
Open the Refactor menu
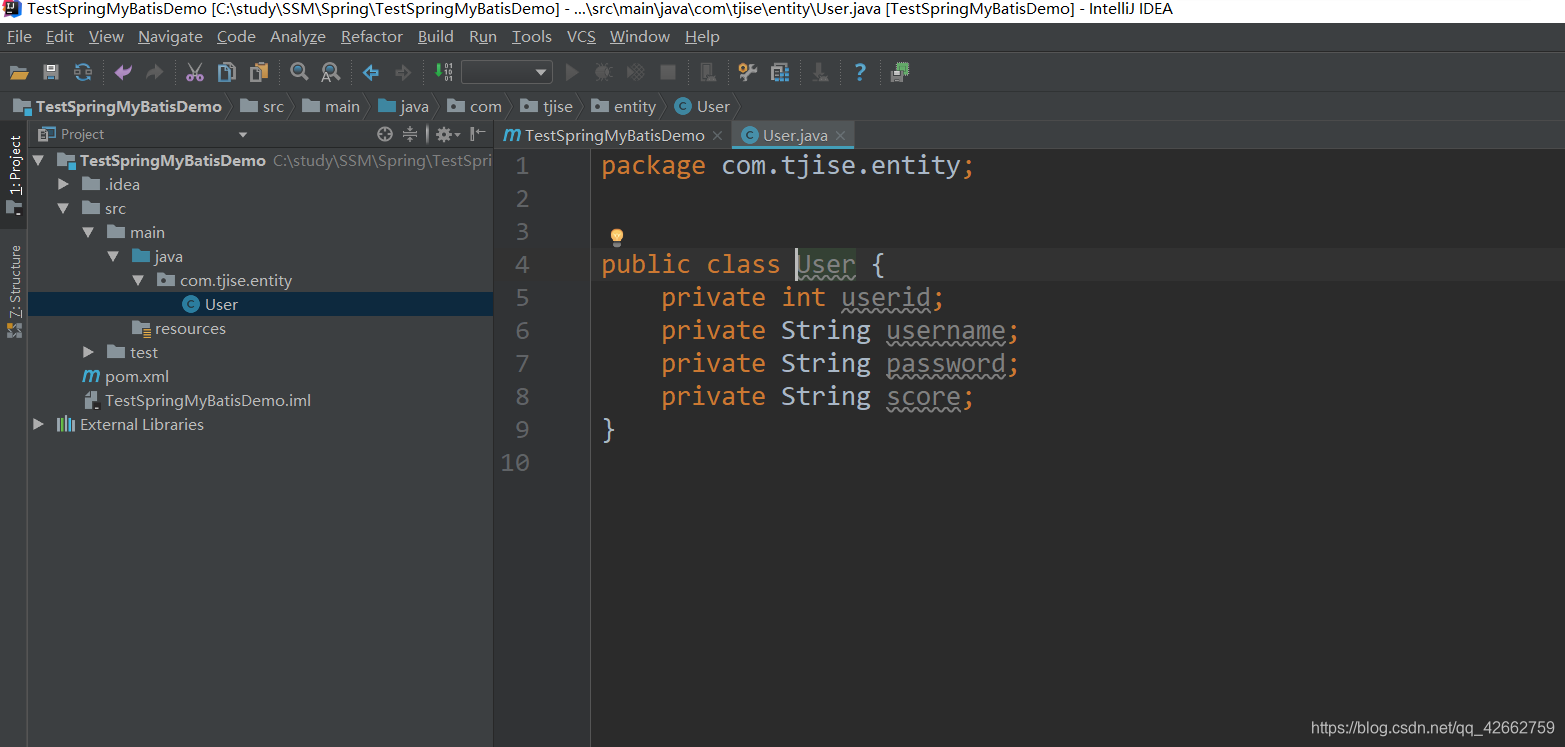(372, 37)
